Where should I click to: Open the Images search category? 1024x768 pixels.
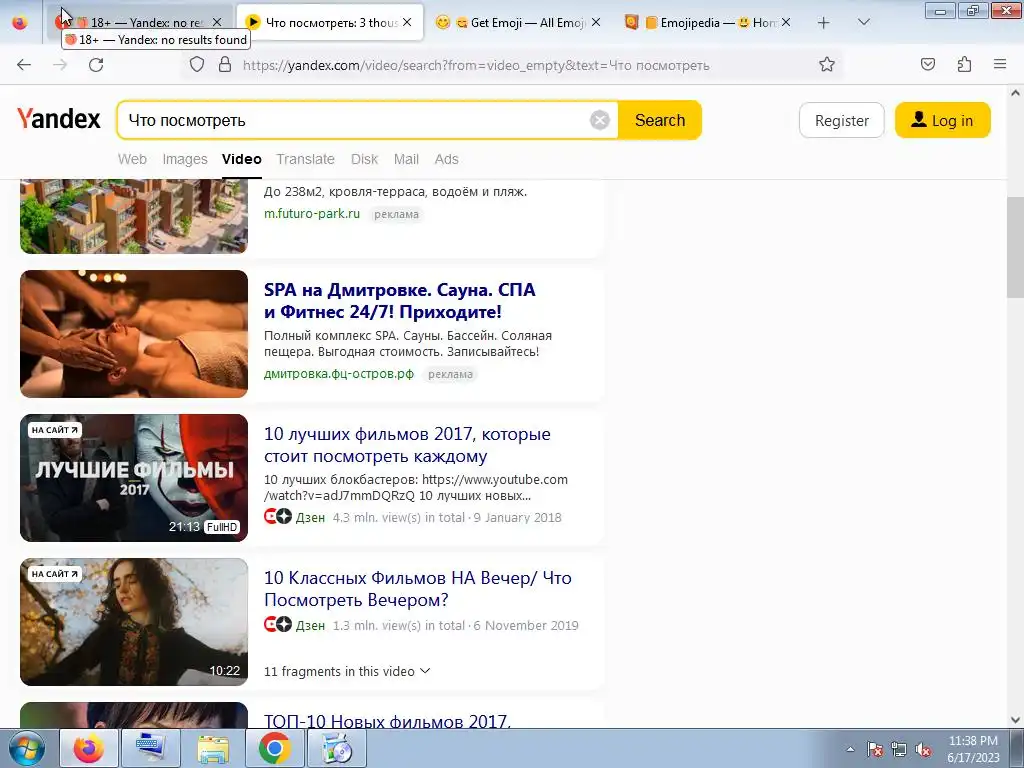(x=185, y=159)
